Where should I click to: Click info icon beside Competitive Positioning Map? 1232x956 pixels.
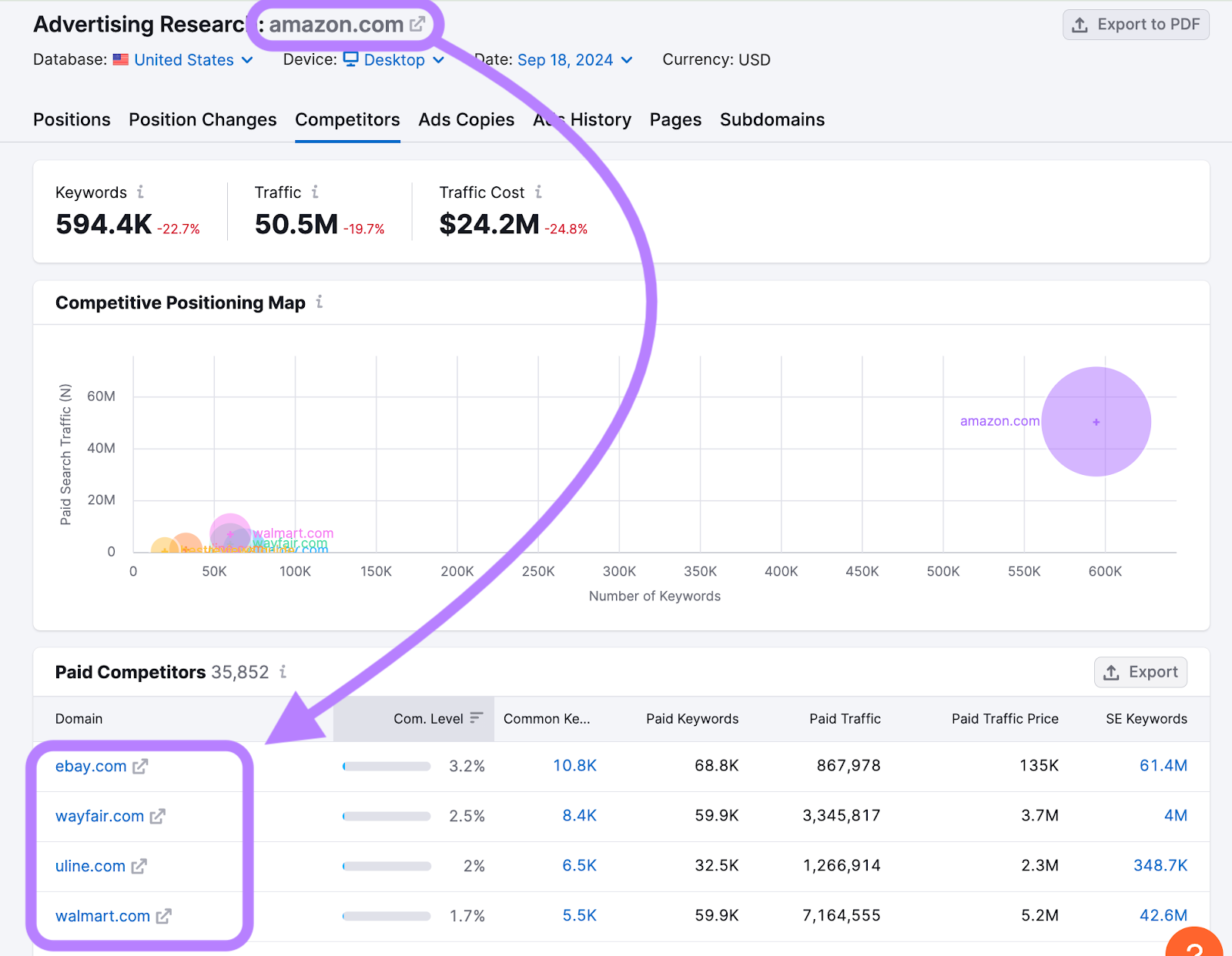pos(319,302)
